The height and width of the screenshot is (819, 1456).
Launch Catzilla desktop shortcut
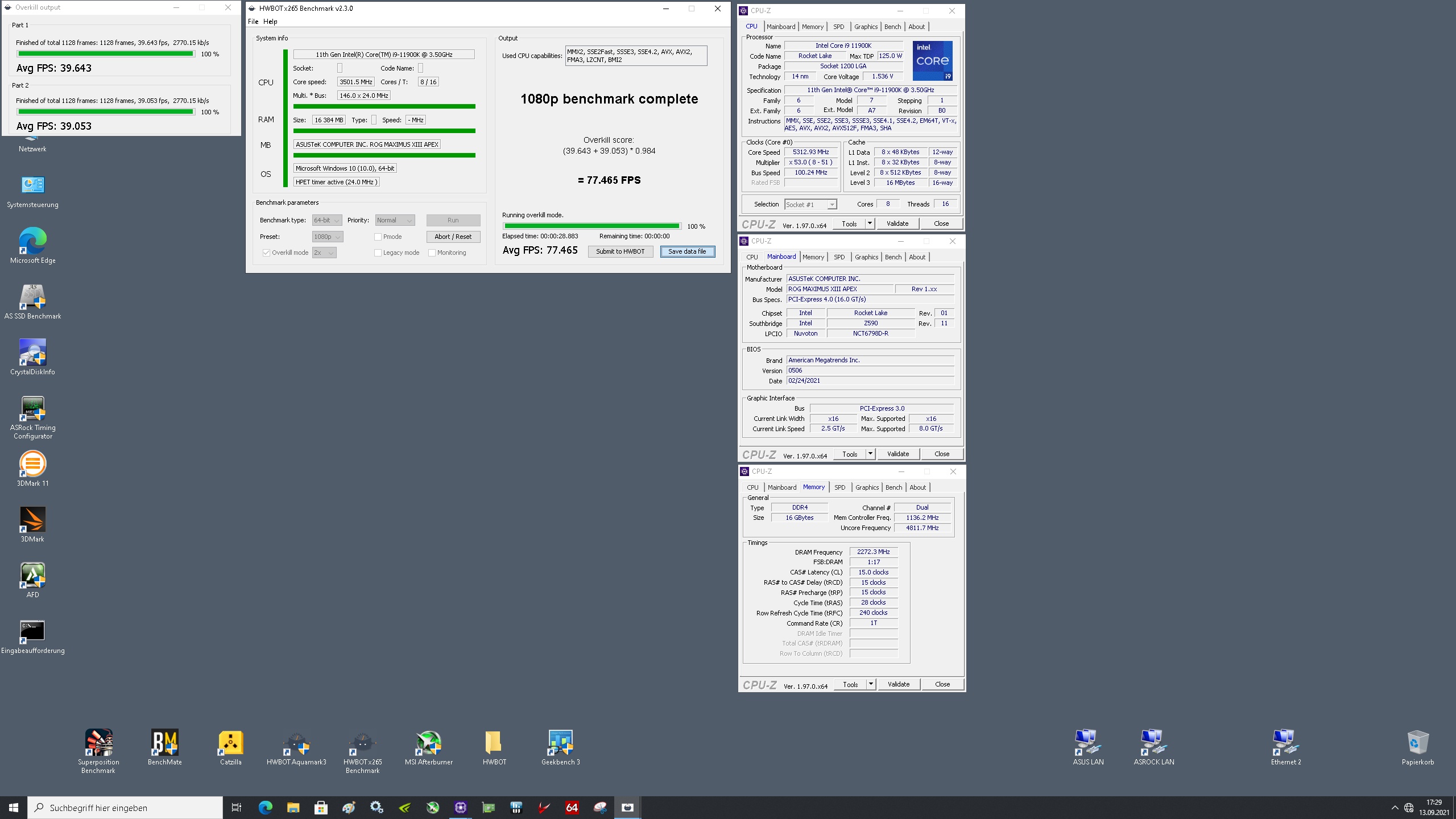point(230,747)
